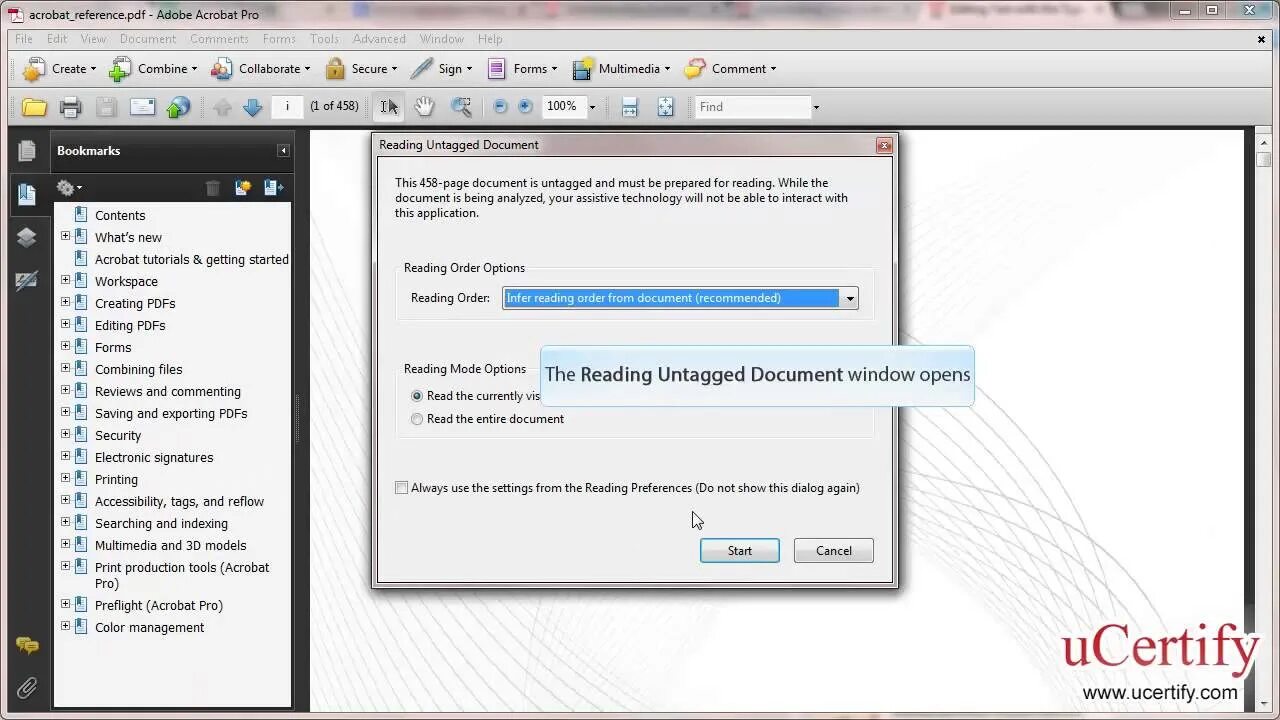Open Find options dropdown arrow
The image size is (1280, 720).
[x=816, y=107]
